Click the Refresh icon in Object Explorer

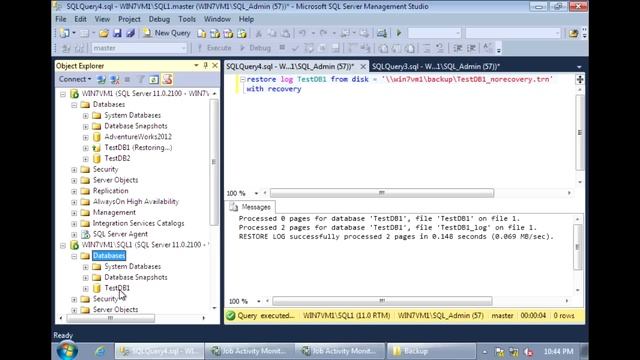[x=154, y=80]
